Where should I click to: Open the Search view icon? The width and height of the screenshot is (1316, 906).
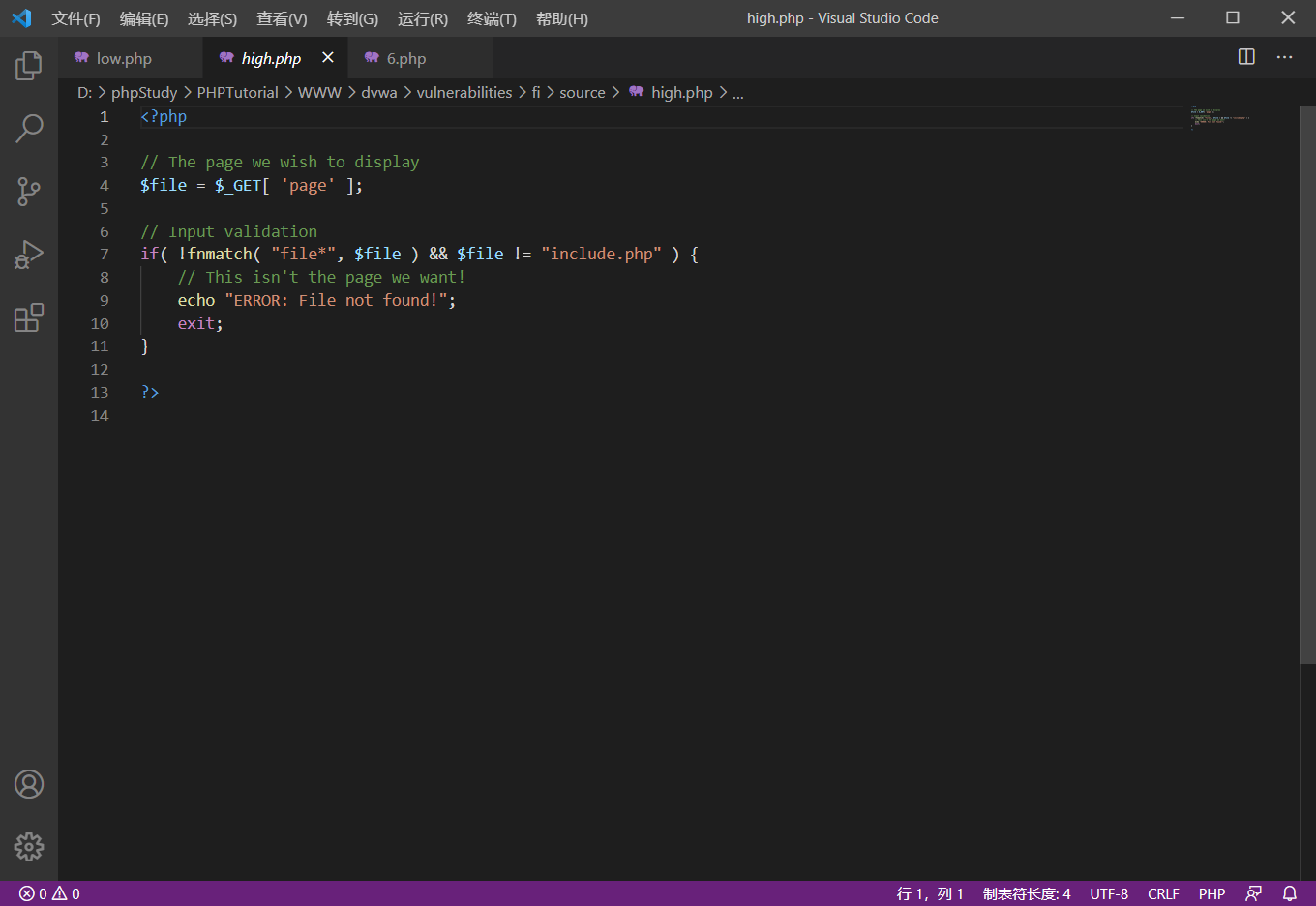tap(29, 129)
